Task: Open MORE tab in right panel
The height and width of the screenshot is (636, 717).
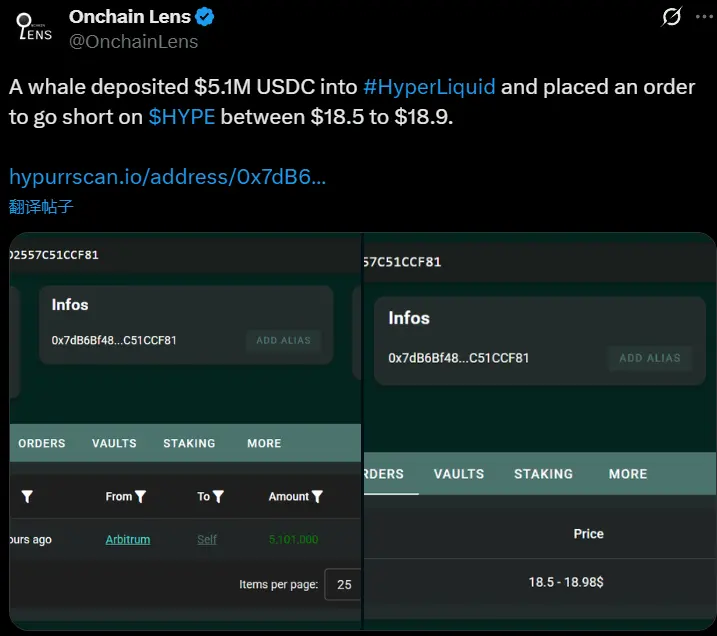Action: tap(628, 474)
